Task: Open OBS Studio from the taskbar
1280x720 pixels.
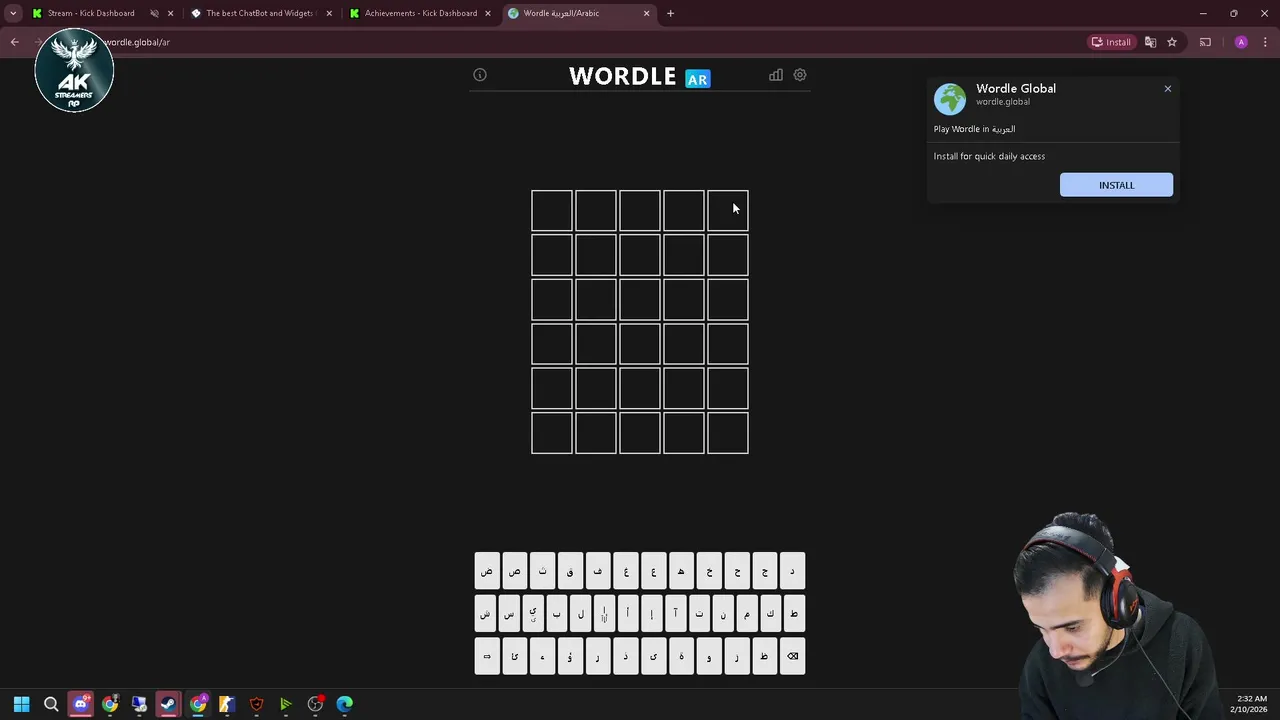Action: pyautogui.click(x=315, y=704)
